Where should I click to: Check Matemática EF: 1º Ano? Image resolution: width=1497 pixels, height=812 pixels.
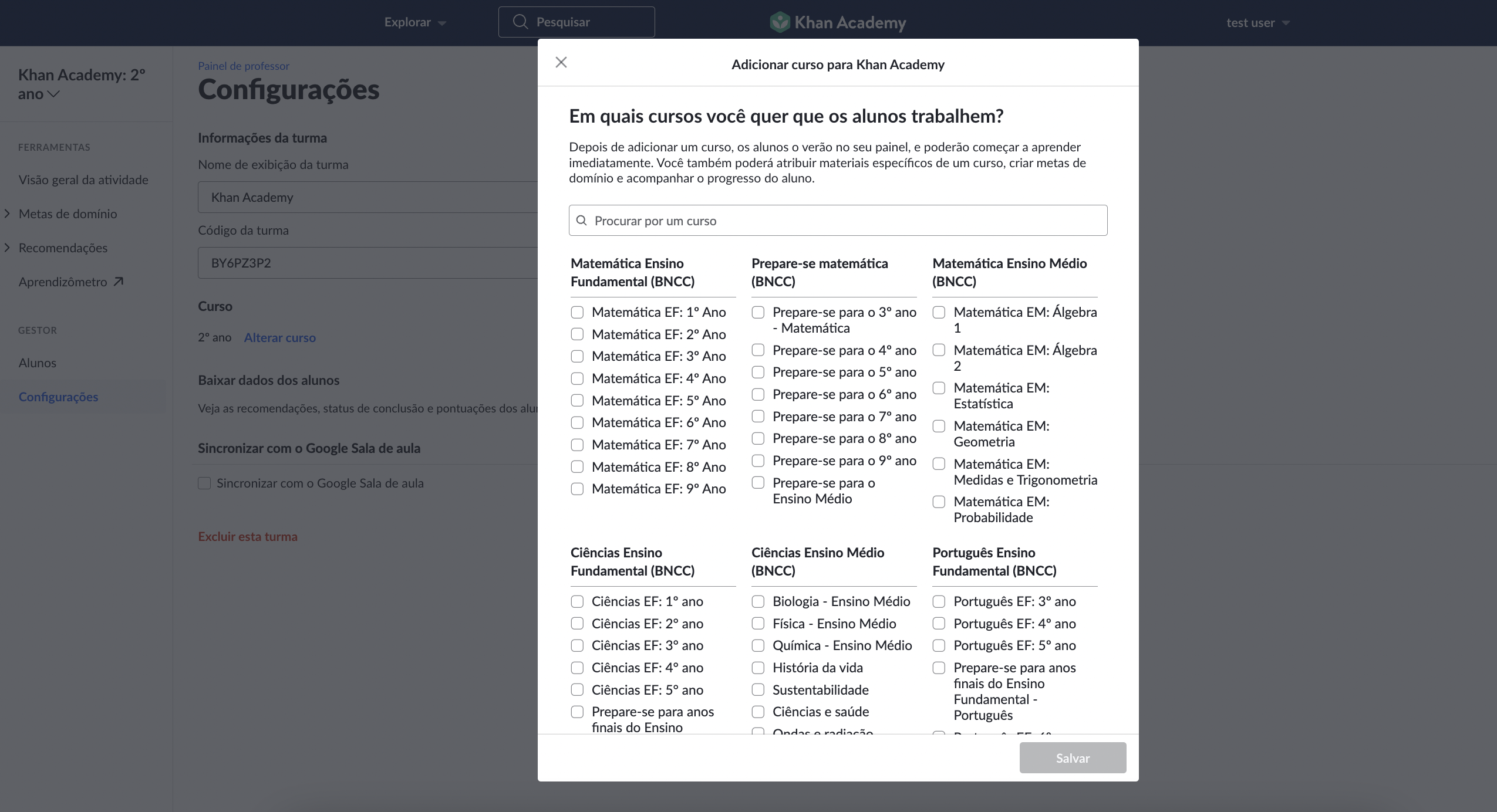tap(577, 312)
